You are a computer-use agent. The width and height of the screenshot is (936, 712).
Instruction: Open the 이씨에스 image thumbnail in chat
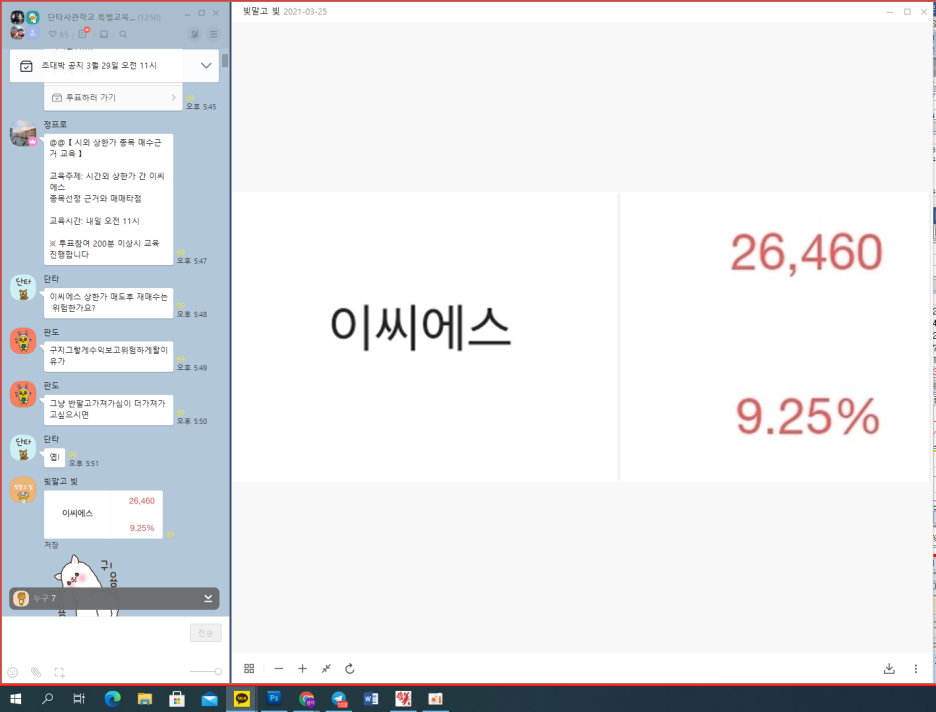(103, 514)
